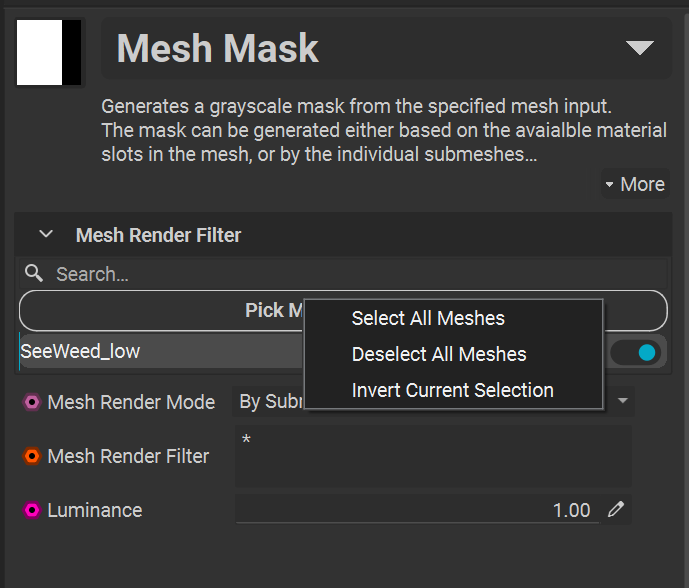Click the Mesh Render Mode label text
Screen dimensions: 689x588
coord(131,402)
